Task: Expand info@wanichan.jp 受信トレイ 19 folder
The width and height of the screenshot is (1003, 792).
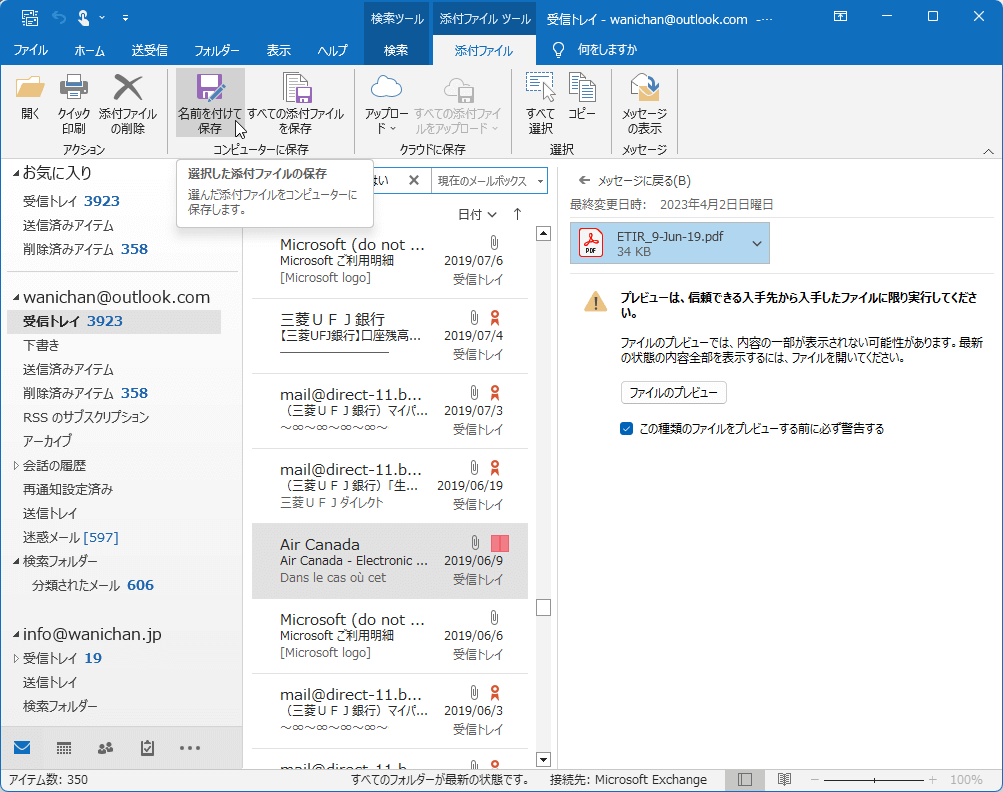Action: [x=16, y=658]
